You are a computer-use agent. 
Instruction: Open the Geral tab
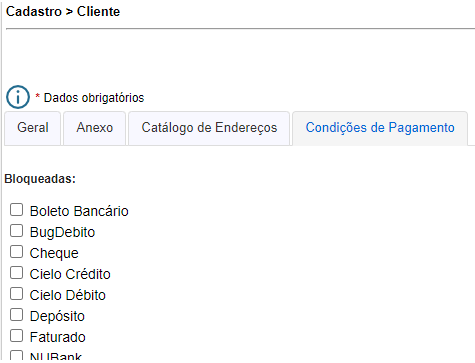coord(33,128)
